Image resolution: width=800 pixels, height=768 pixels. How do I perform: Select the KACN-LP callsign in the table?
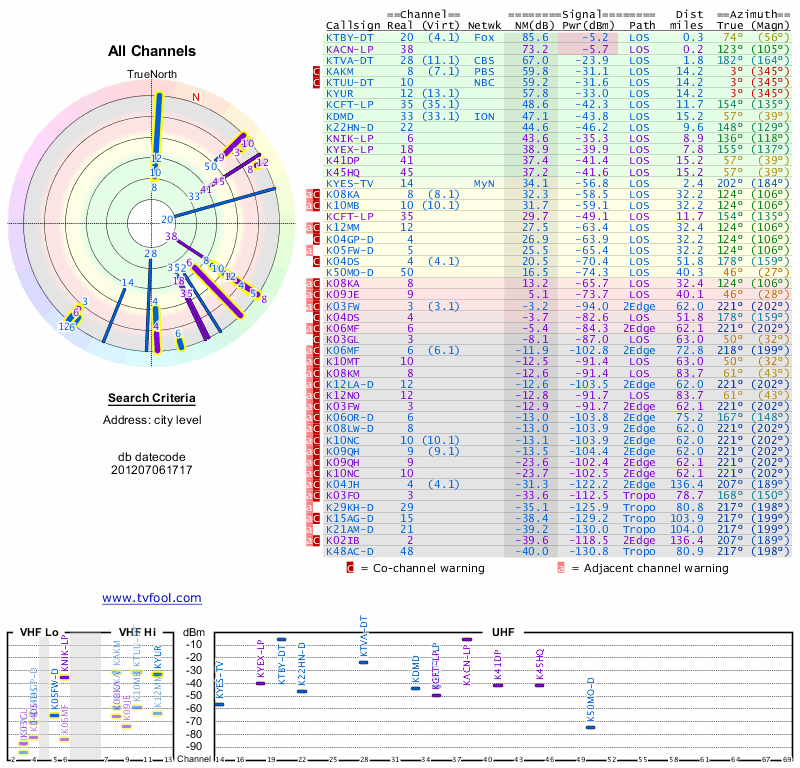[x=350, y=49]
